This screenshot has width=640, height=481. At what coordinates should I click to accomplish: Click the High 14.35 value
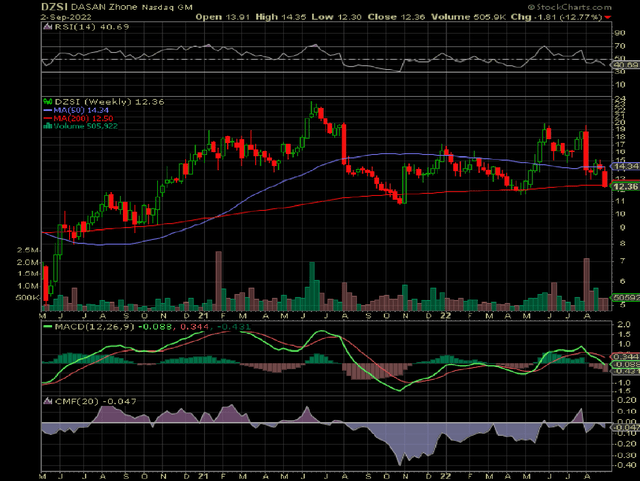tap(281, 17)
